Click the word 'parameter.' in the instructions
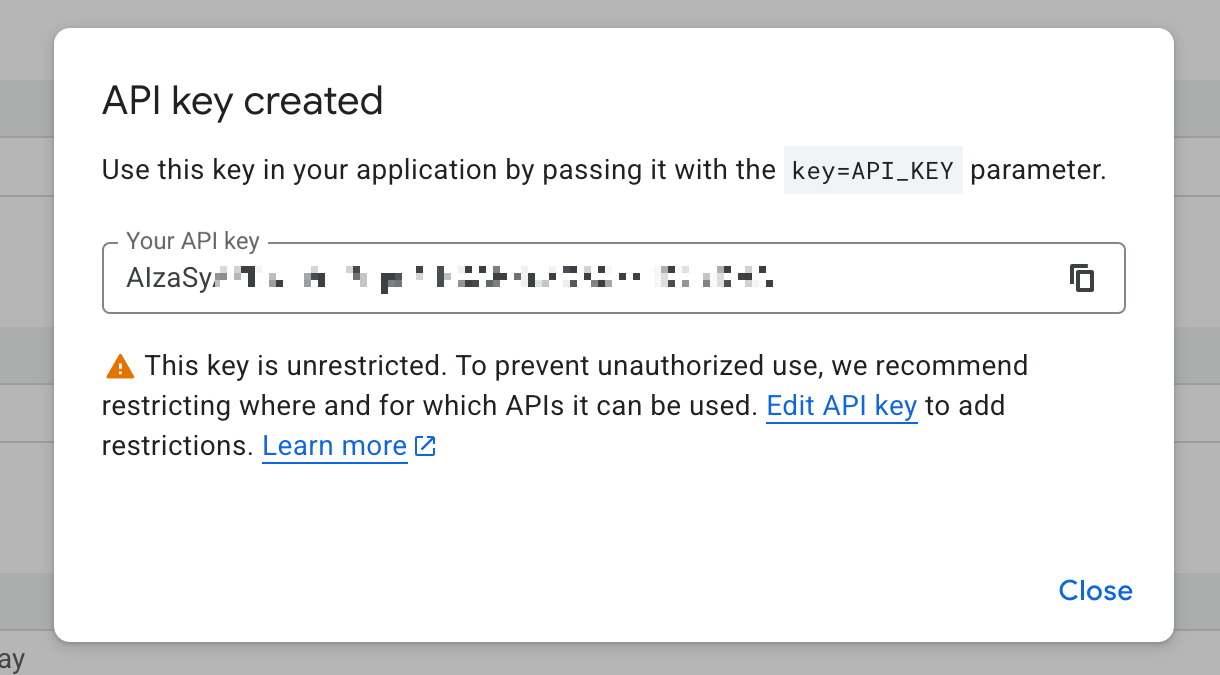 click(1037, 170)
